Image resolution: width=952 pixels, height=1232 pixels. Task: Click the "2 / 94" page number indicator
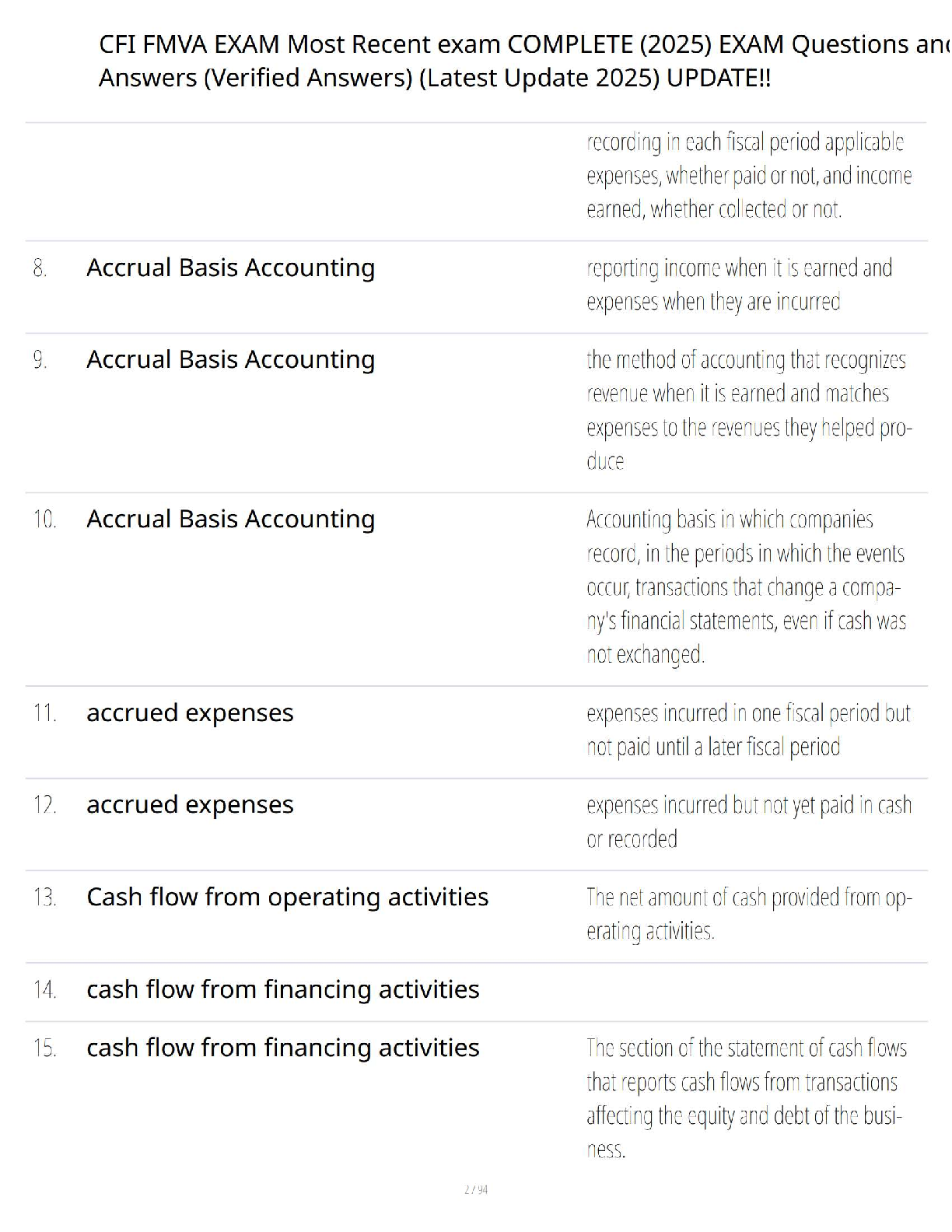coord(476,1189)
